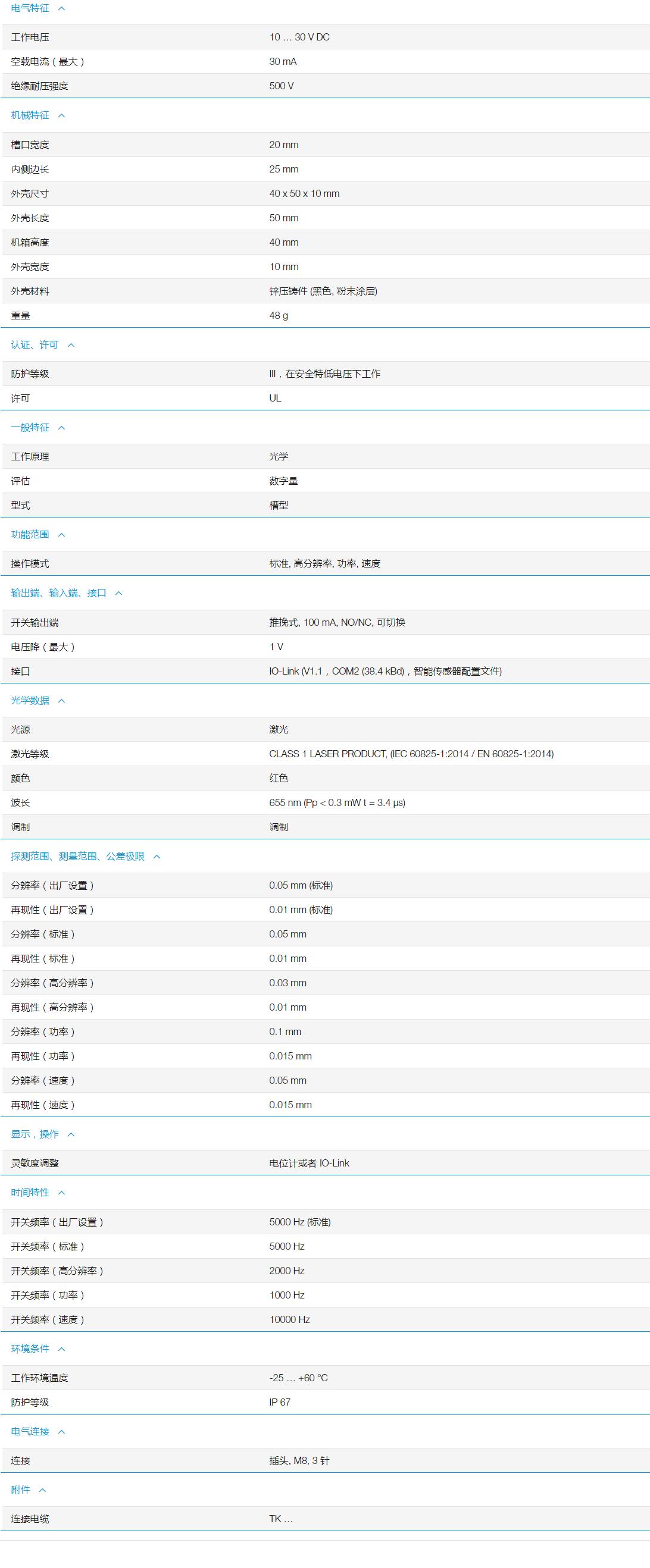The image size is (650, 1568).
Task: Click the 输出端、输入端、接口 heading
Action: tap(58, 593)
